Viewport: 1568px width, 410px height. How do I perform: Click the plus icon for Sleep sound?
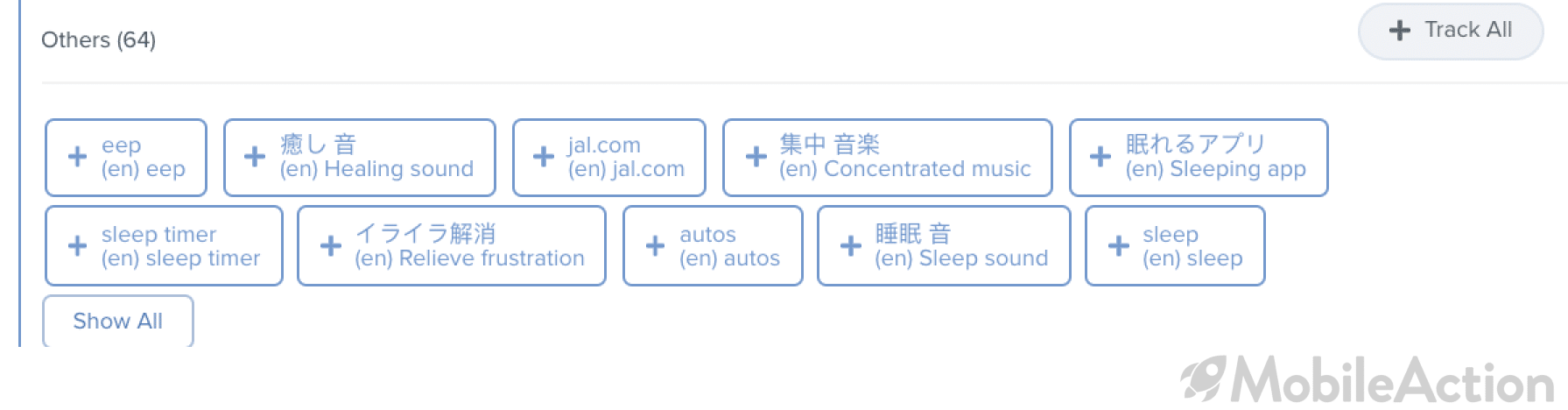tap(851, 246)
